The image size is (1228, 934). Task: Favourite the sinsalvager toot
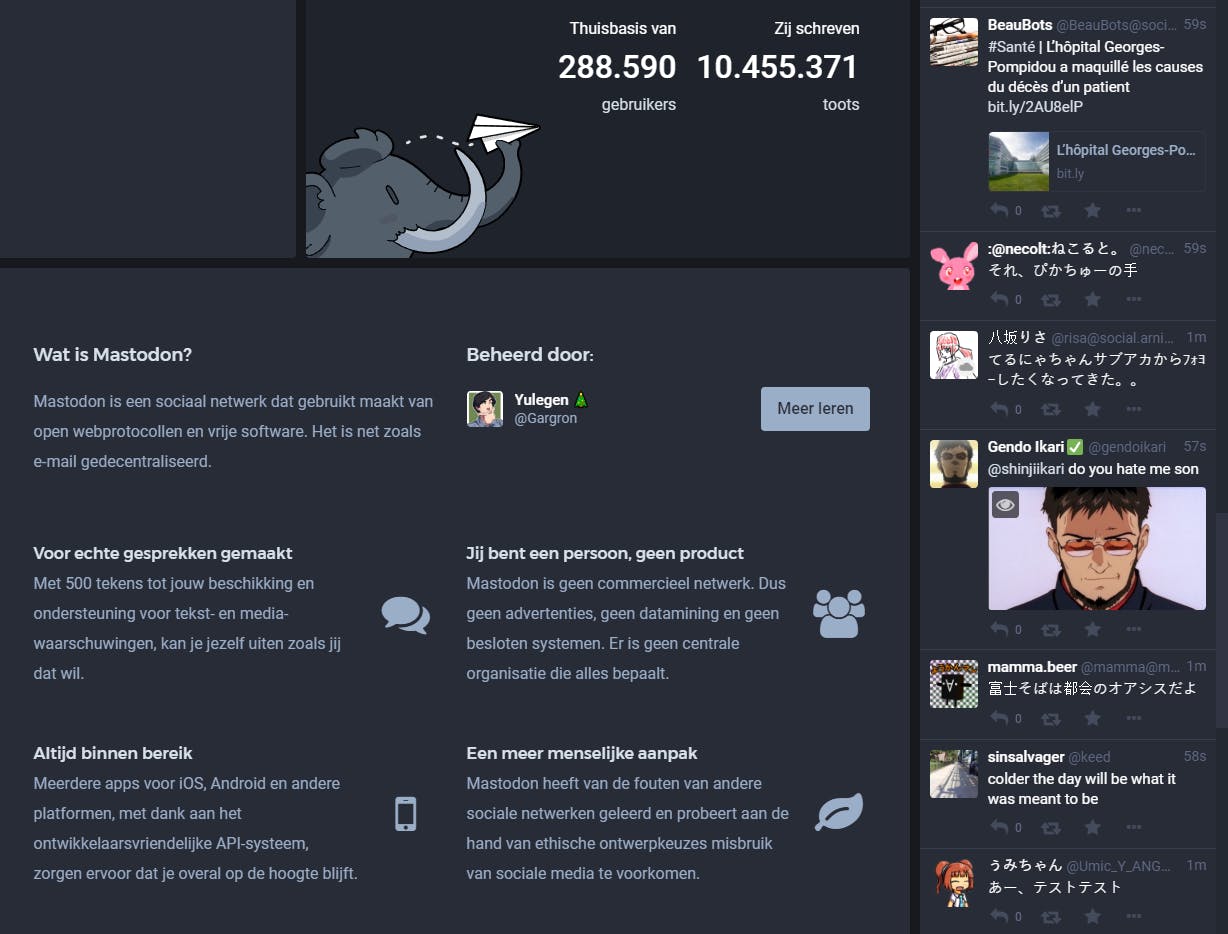coord(1092,827)
